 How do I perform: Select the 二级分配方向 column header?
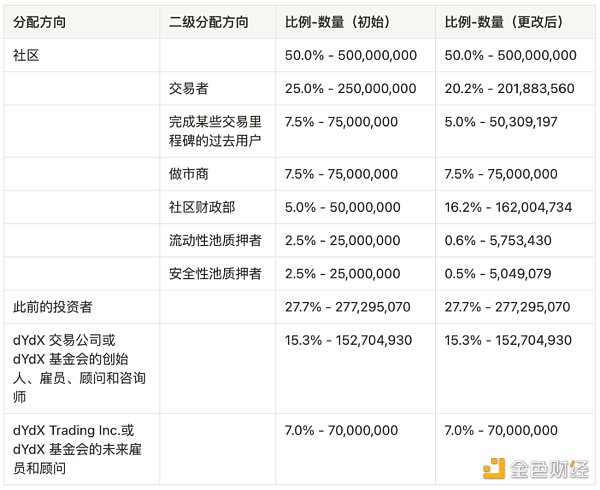point(208,22)
